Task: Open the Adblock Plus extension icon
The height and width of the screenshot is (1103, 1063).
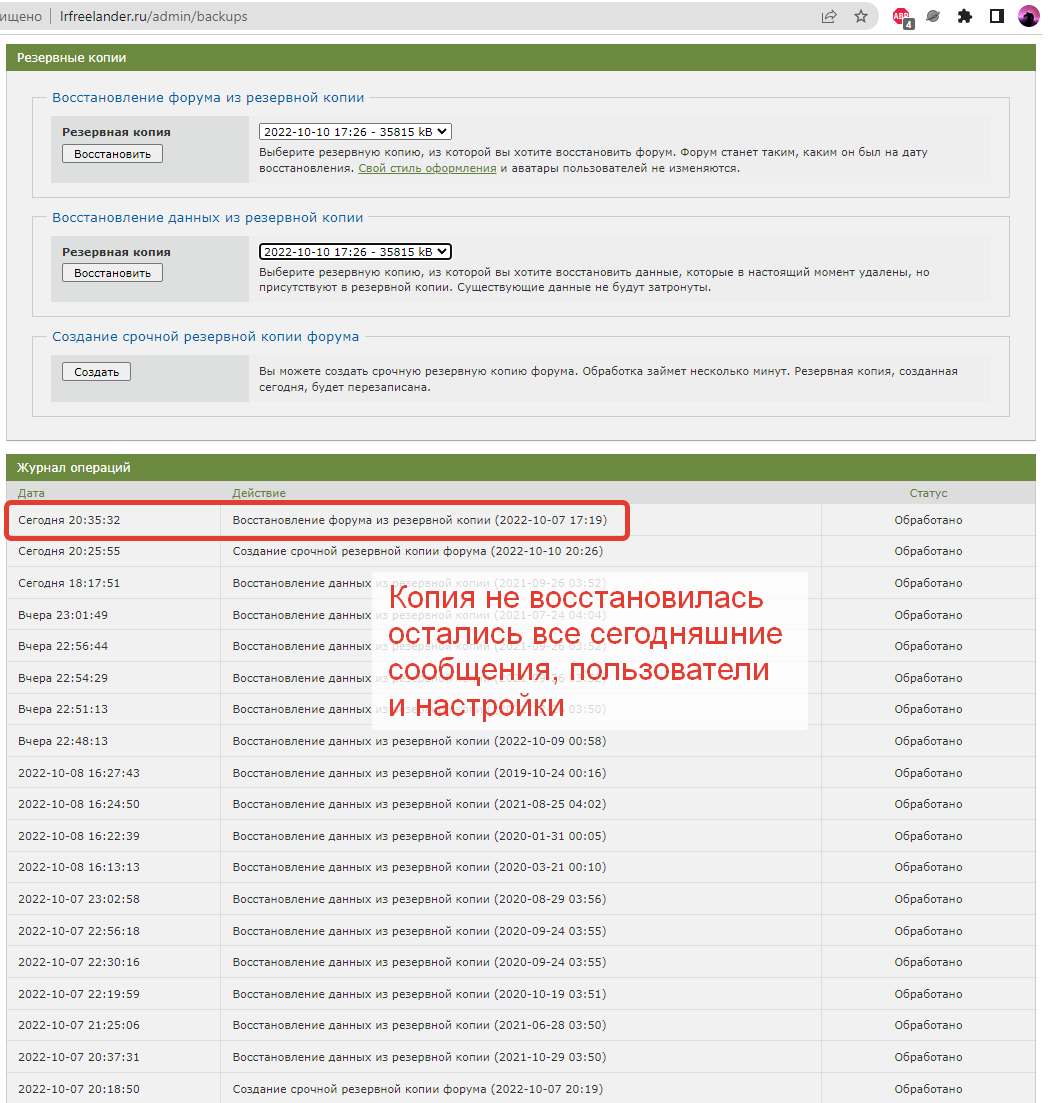Action: (x=901, y=17)
